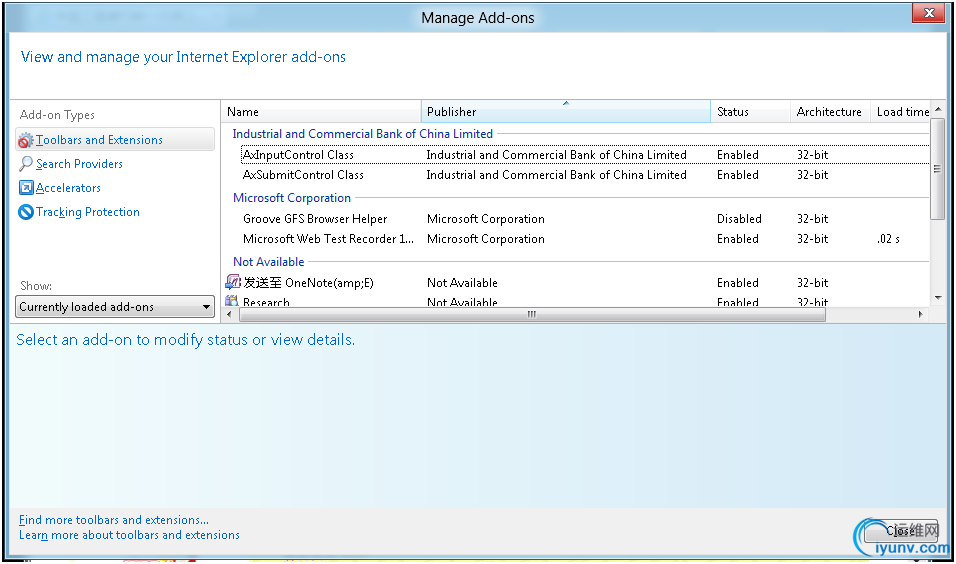Click the Tracking Protection blocked-circle icon

point(26,212)
